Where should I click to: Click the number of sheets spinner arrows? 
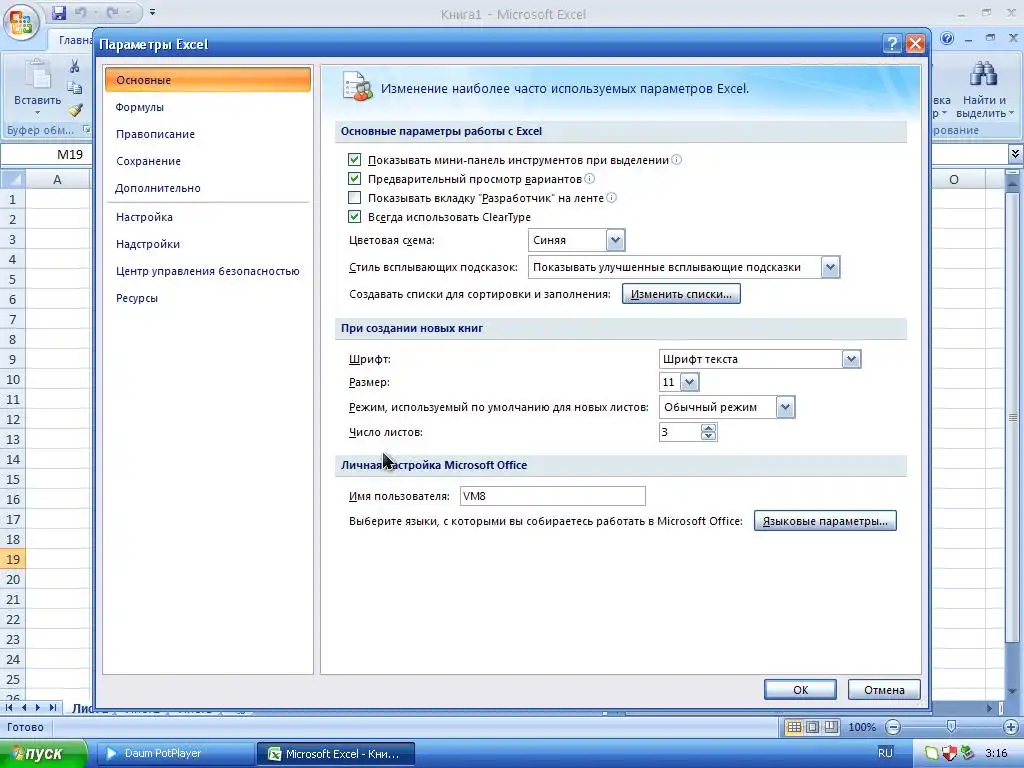tap(709, 432)
